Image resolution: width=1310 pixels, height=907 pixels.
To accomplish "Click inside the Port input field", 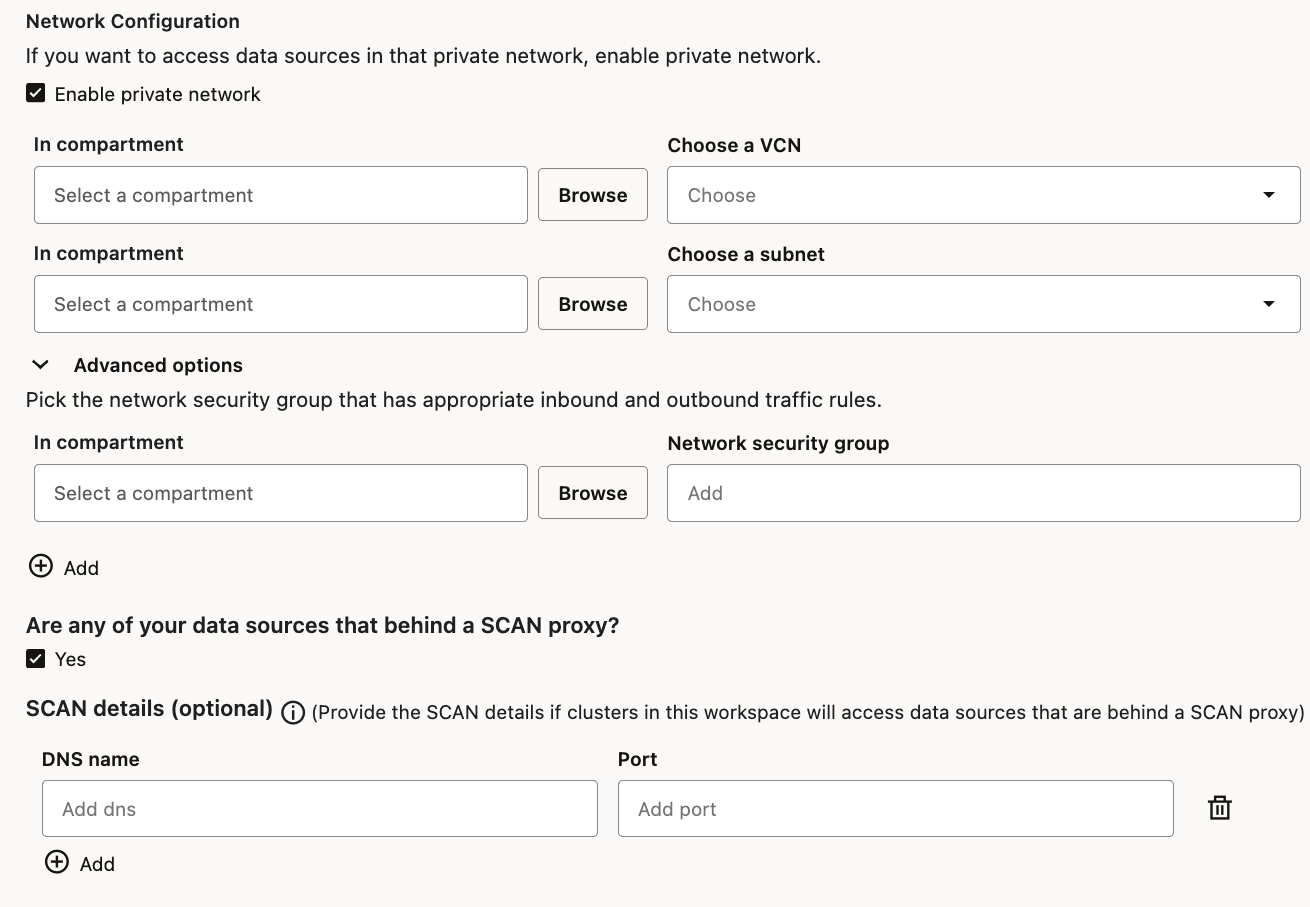I will [895, 808].
